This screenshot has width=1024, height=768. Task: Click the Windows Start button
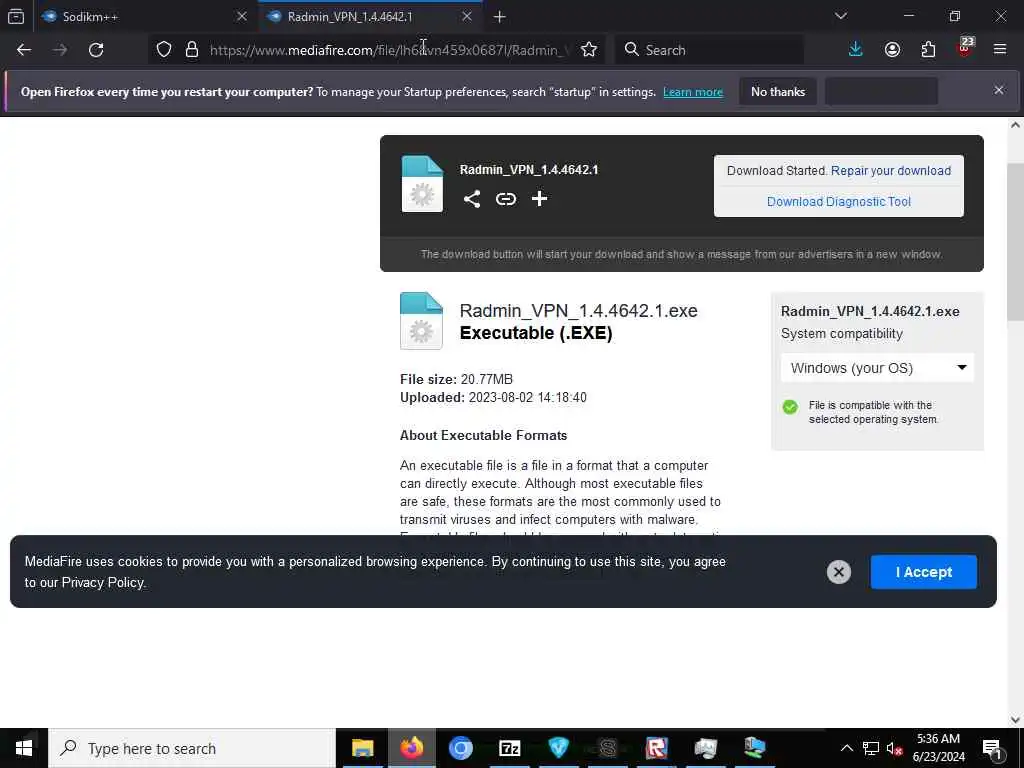coord(24,748)
